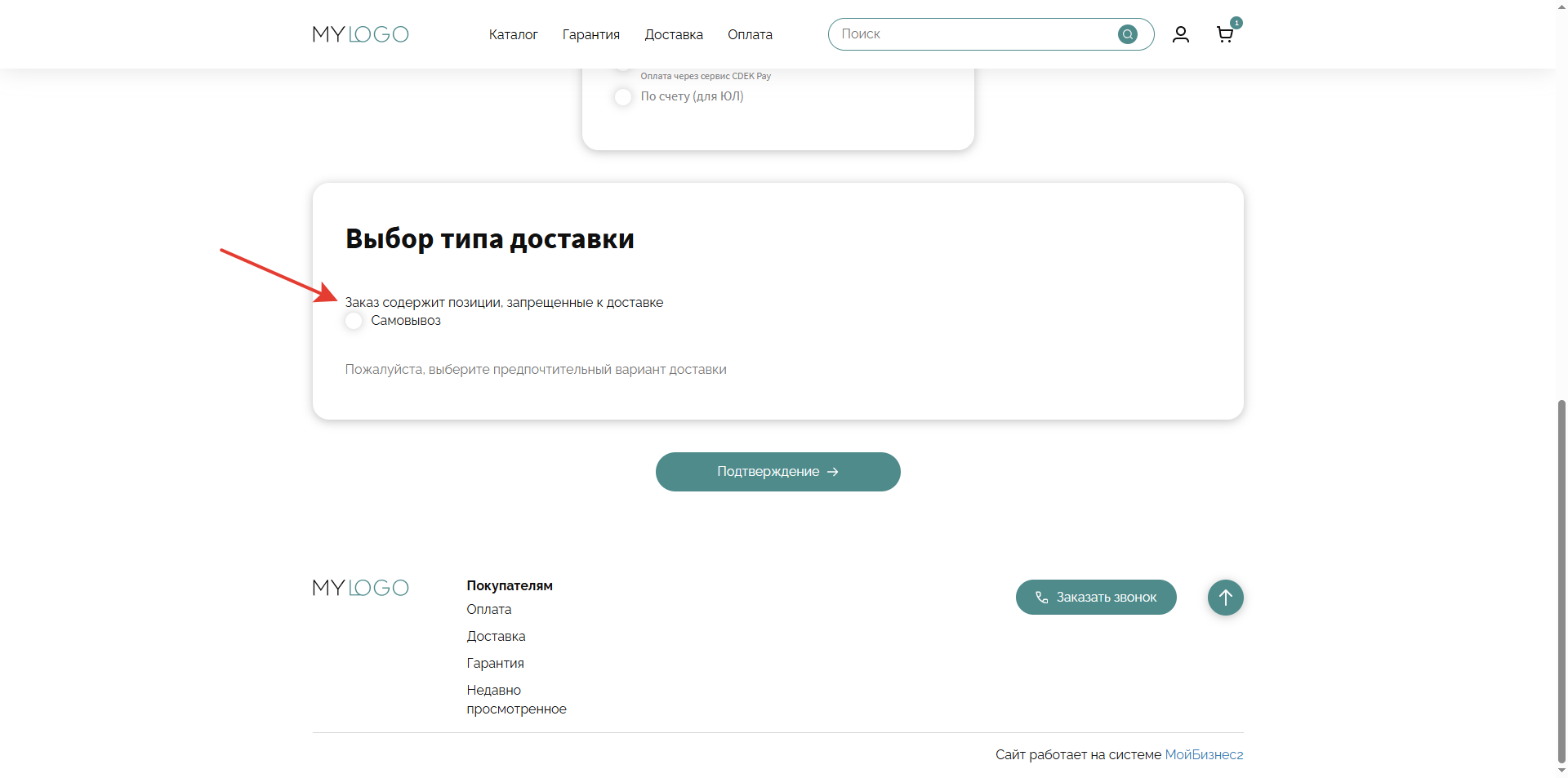
Task: Select the Самовывоз radio button
Action: [x=354, y=321]
